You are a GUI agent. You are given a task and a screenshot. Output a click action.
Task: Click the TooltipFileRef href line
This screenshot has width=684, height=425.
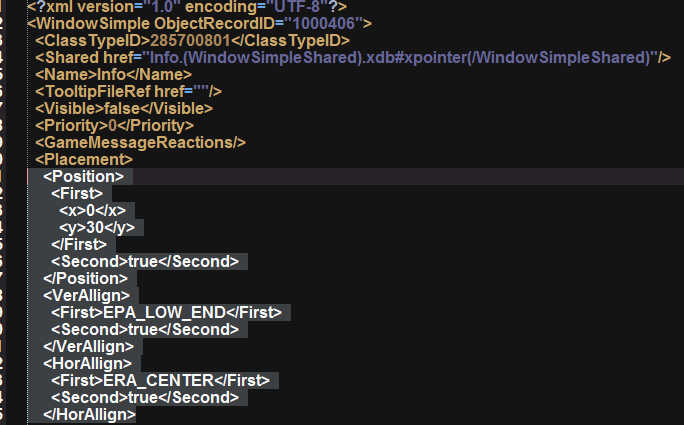pos(129,91)
